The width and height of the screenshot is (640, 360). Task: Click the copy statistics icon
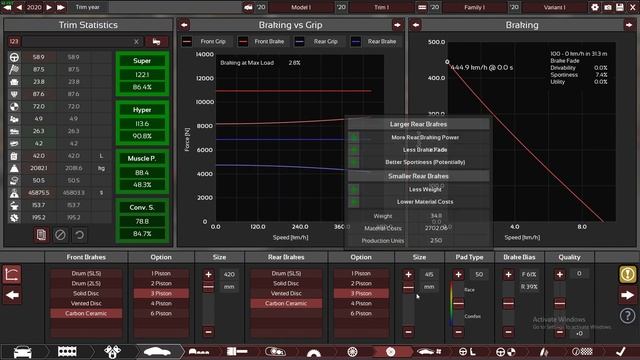41,235
